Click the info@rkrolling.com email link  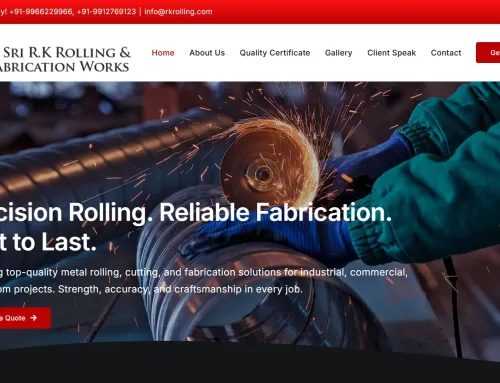click(178, 12)
